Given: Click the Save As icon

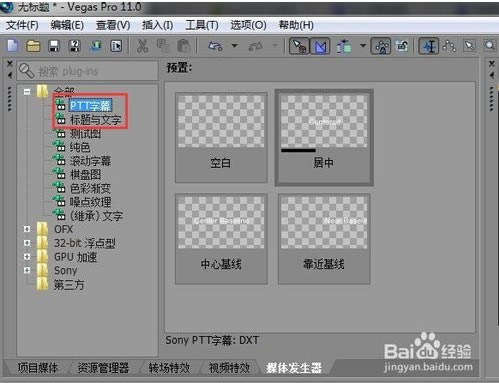Looking at the screenshot, I should click(x=75, y=46).
